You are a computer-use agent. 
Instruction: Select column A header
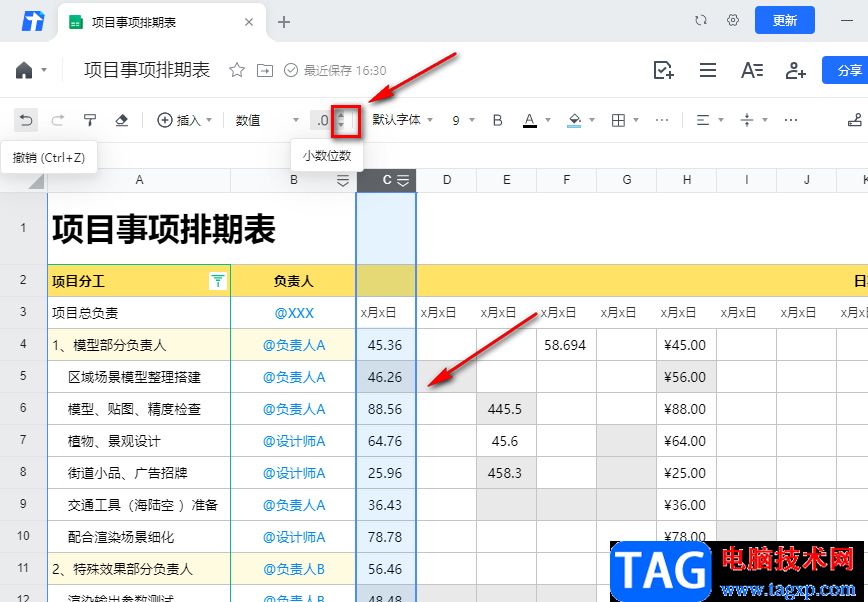[139, 180]
